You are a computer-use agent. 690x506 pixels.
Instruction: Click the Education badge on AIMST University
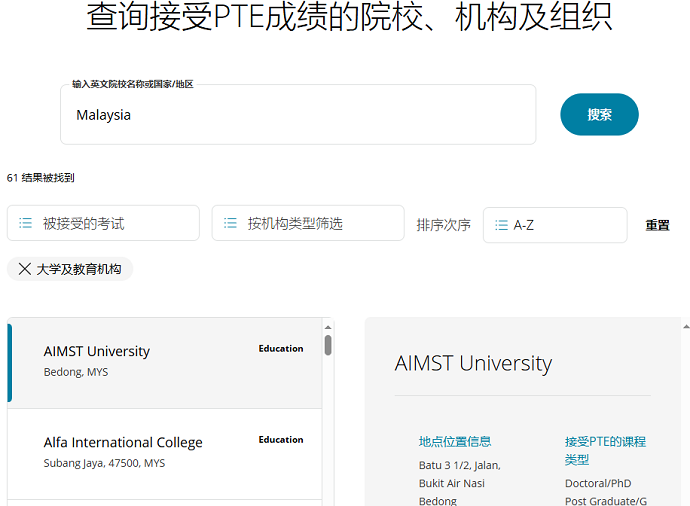pos(281,349)
